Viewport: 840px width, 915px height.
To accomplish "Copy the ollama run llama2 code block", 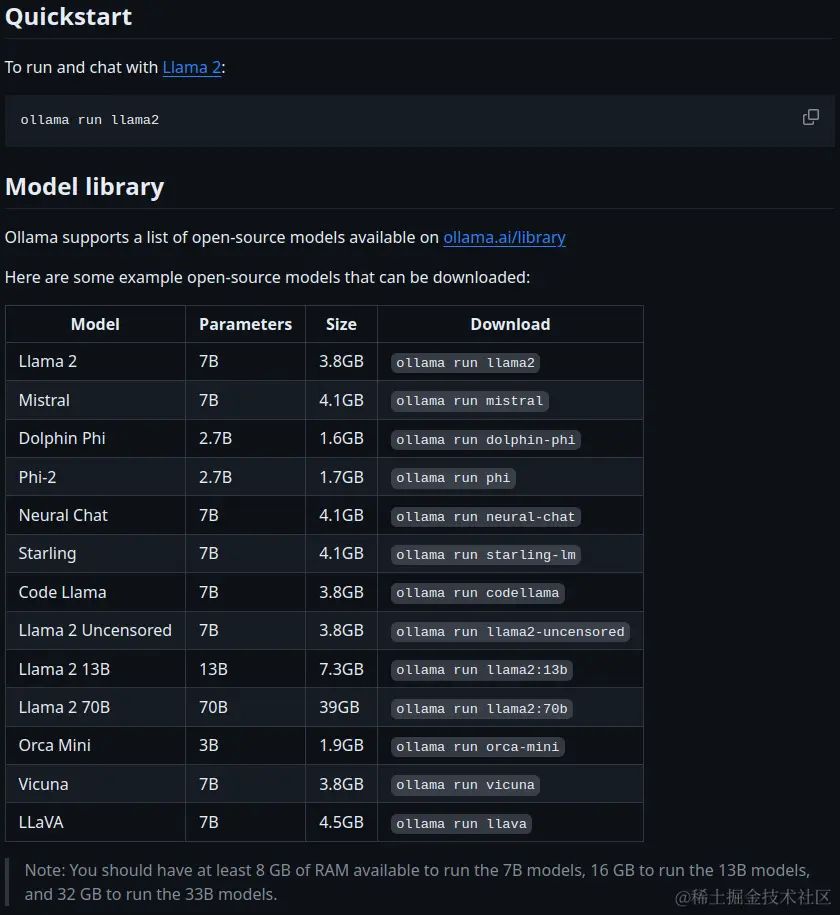I will point(810,117).
